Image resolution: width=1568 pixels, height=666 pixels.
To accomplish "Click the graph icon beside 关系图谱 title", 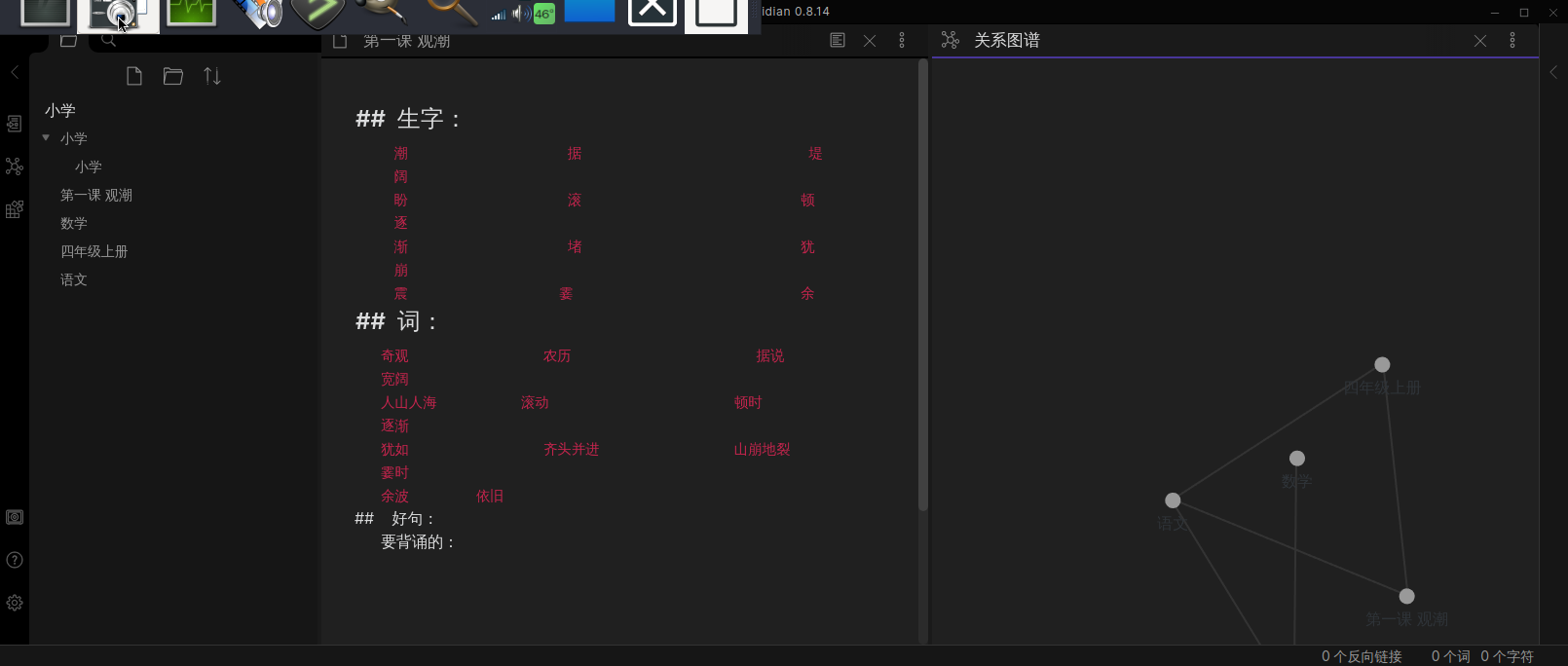I will (x=951, y=40).
